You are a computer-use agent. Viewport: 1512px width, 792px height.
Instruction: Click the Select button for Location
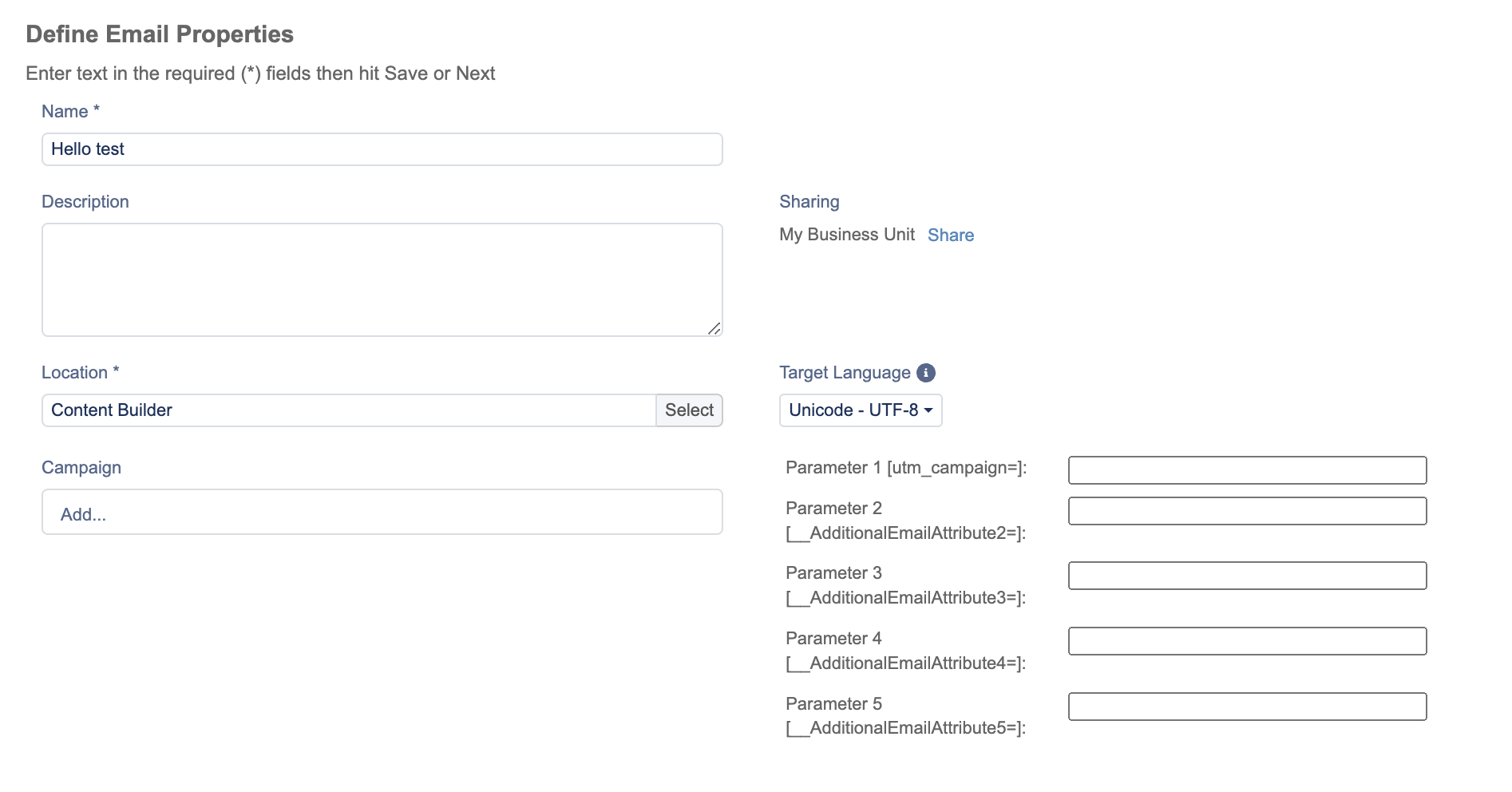(689, 410)
